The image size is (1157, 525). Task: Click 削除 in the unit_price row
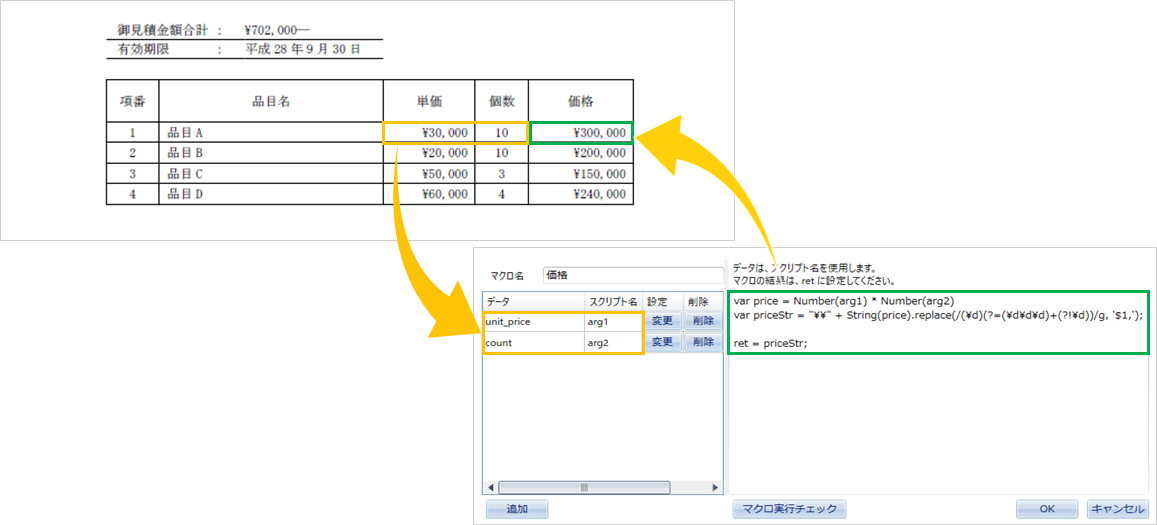coord(701,322)
